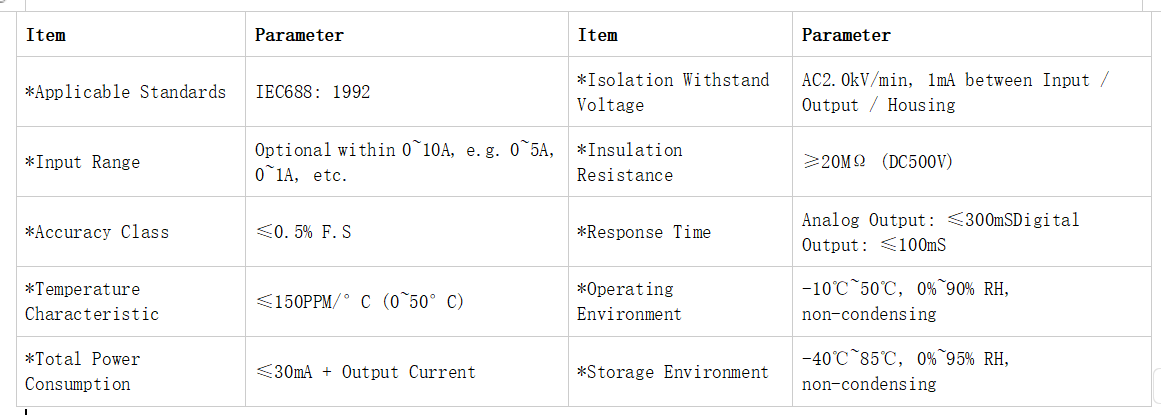This screenshot has width=1161, height=415.
Task: Select the '*Isolation Withstand Voltage' cell
Action: click(x=680, y=92)
